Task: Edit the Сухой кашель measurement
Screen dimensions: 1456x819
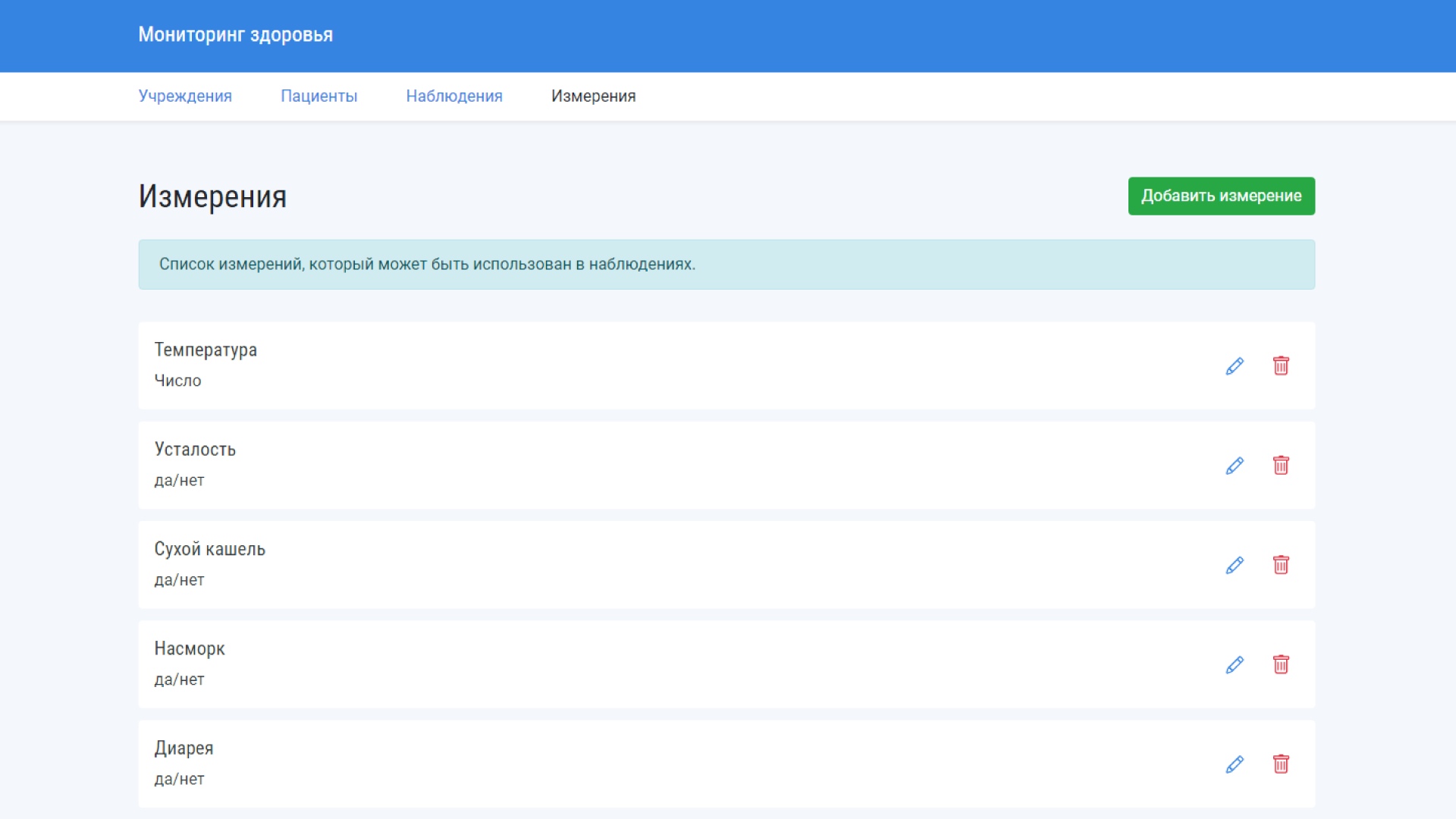Action: [x=1235, y=565]
